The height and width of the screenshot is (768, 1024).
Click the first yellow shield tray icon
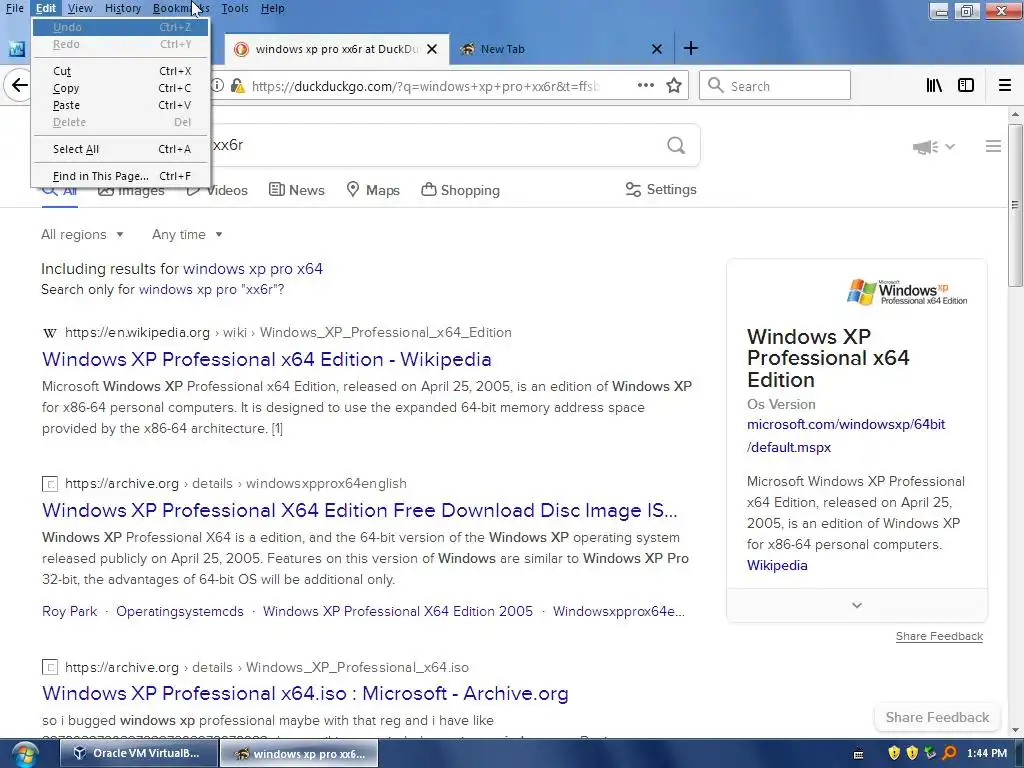(x=894, y=753)
